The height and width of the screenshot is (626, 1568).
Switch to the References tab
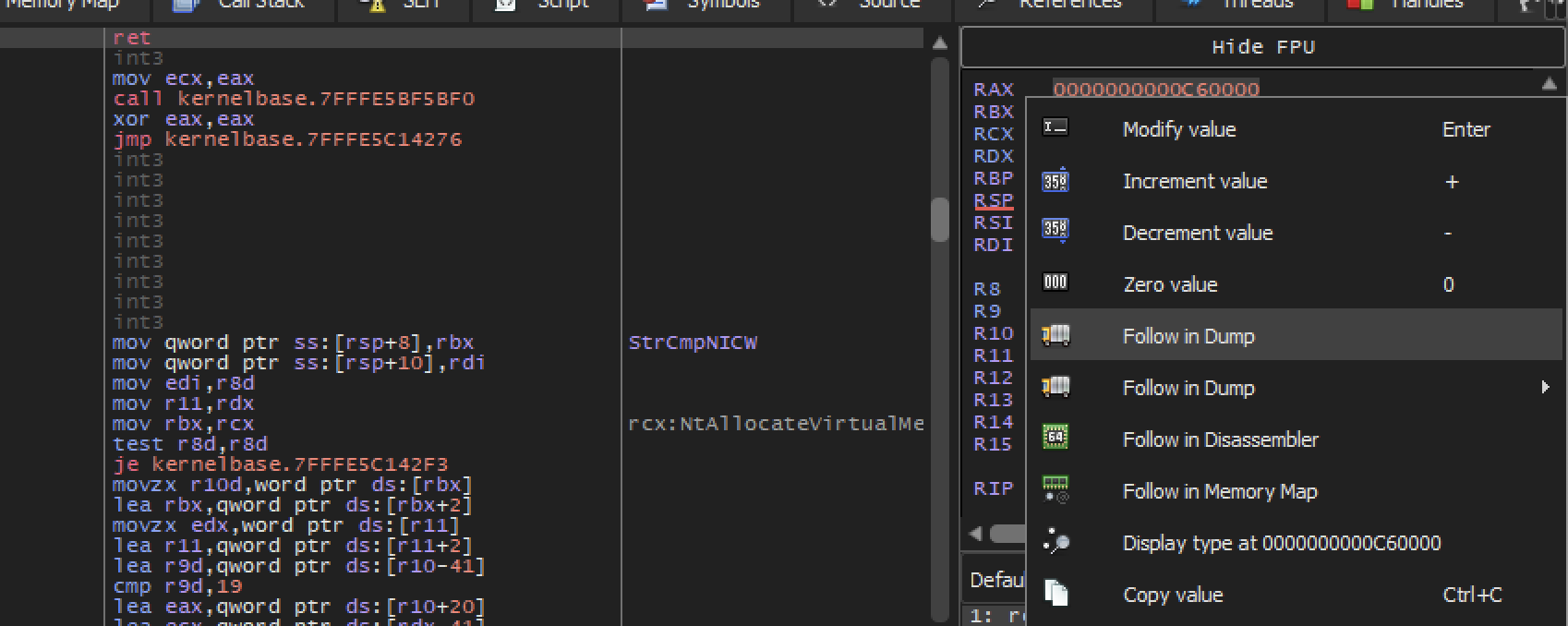tap(1053, 6)
